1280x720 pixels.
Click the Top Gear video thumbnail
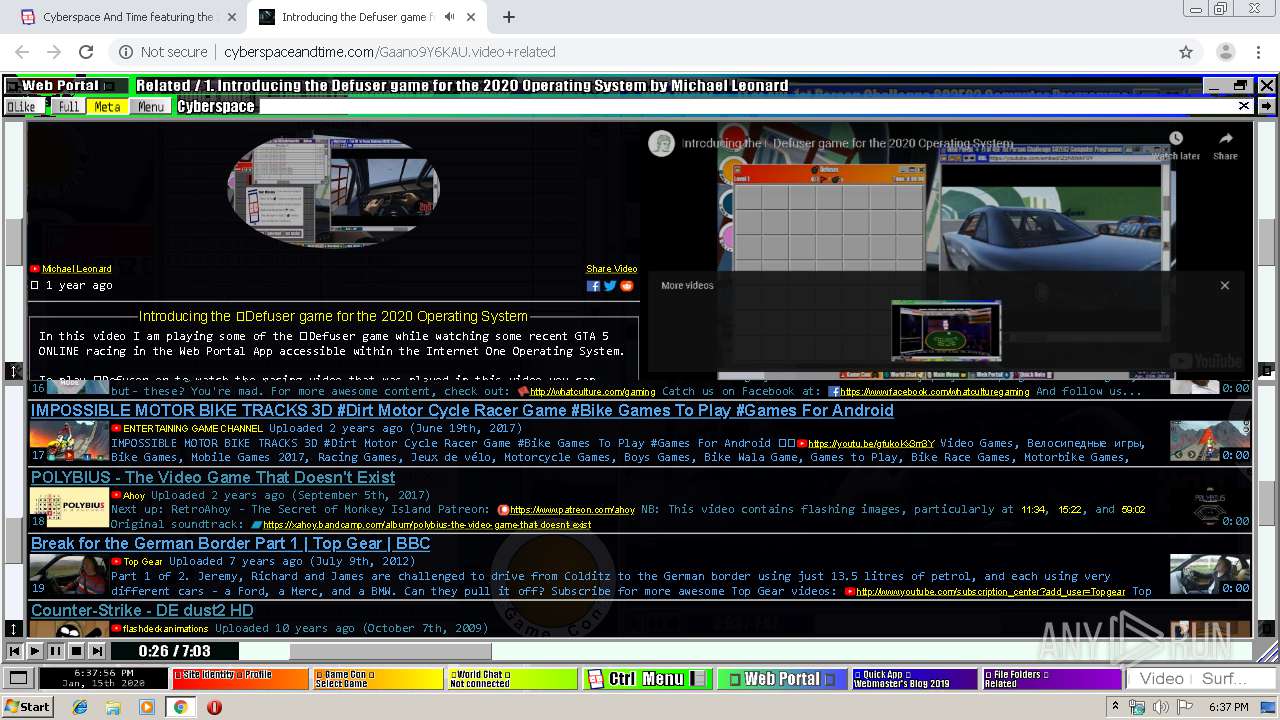coord(70,574)
